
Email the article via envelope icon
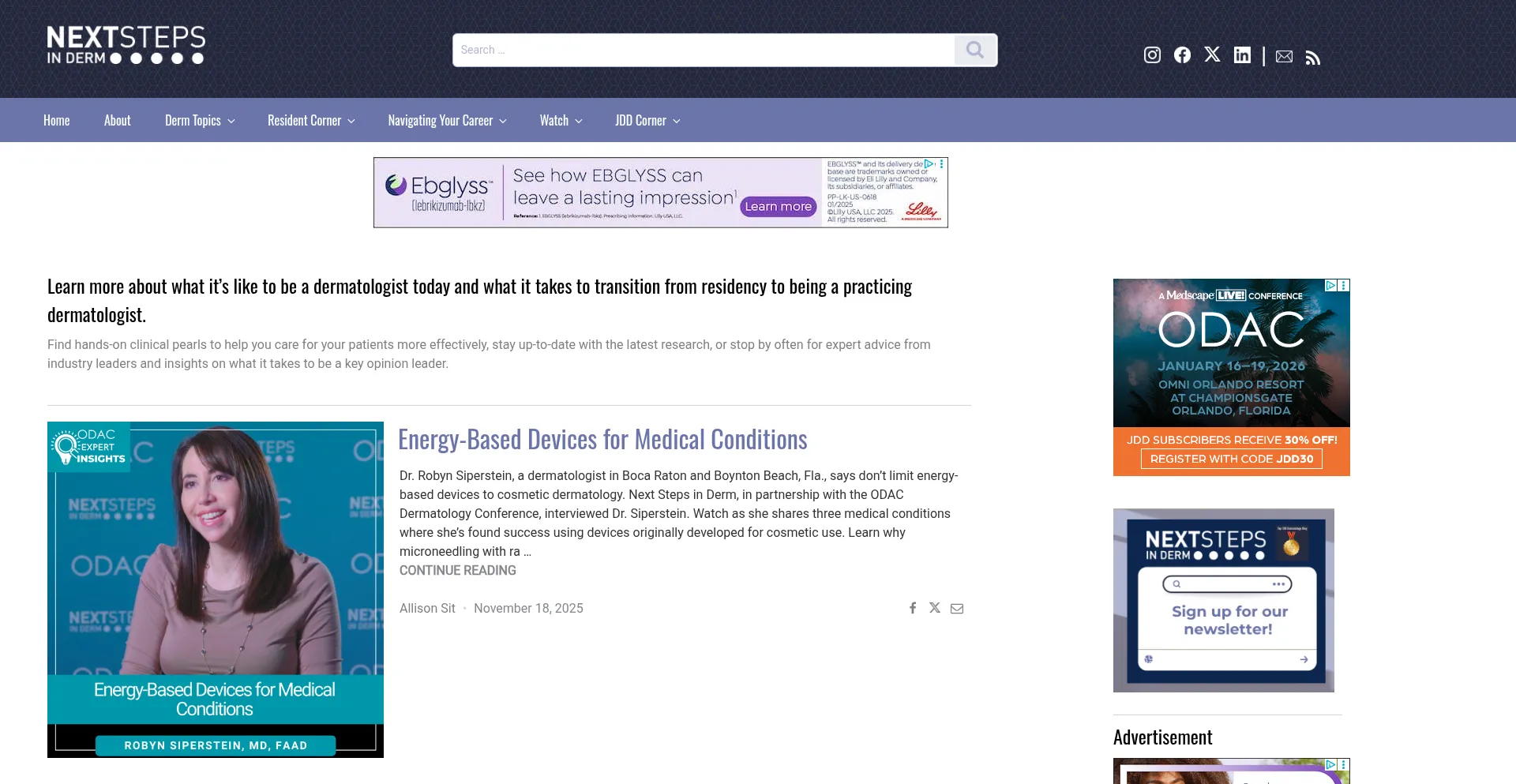point(957,609)
